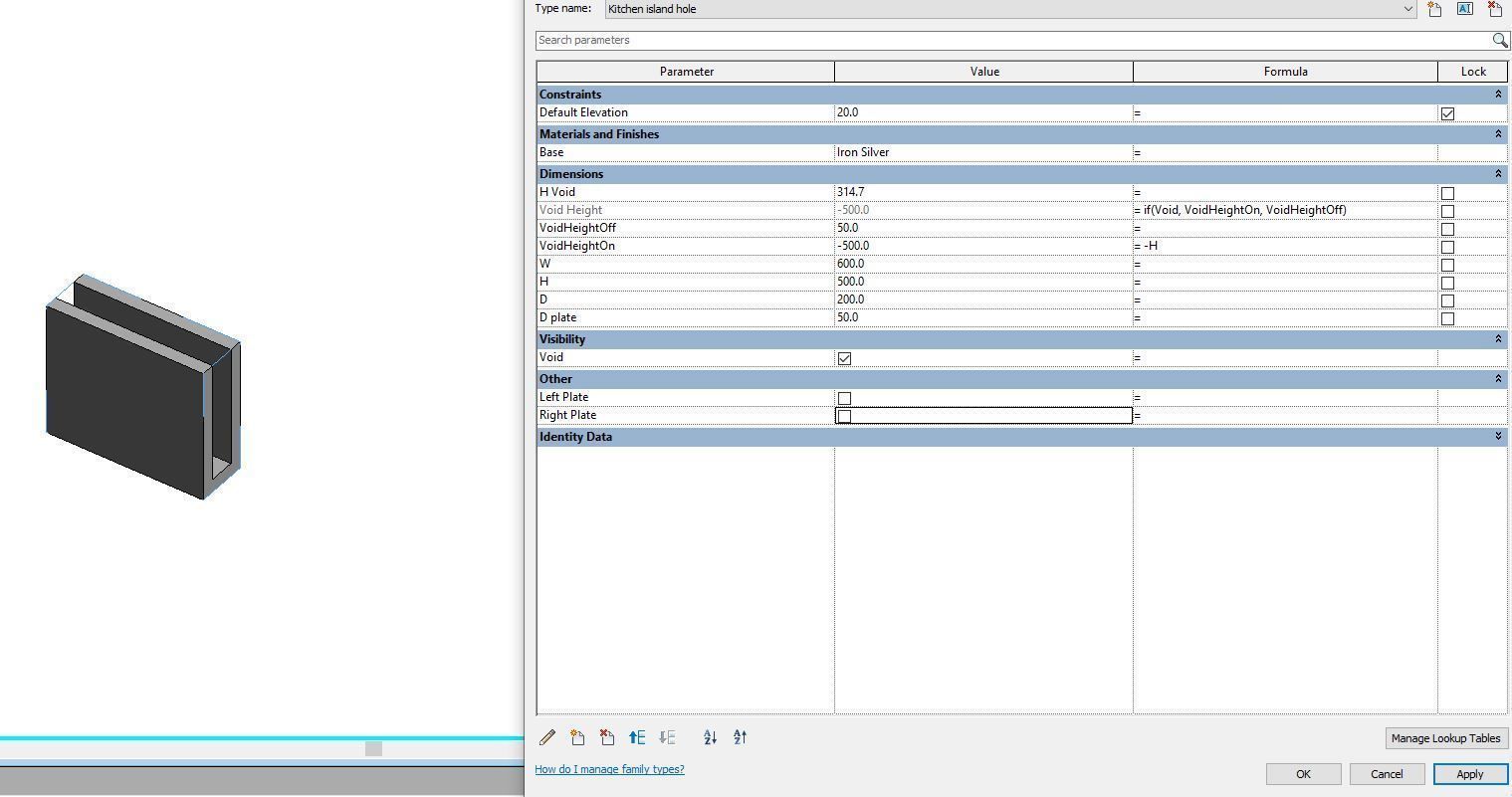Click the Formula column header
This screenshot has height=797, width=1512.
tap(1285, 72)
